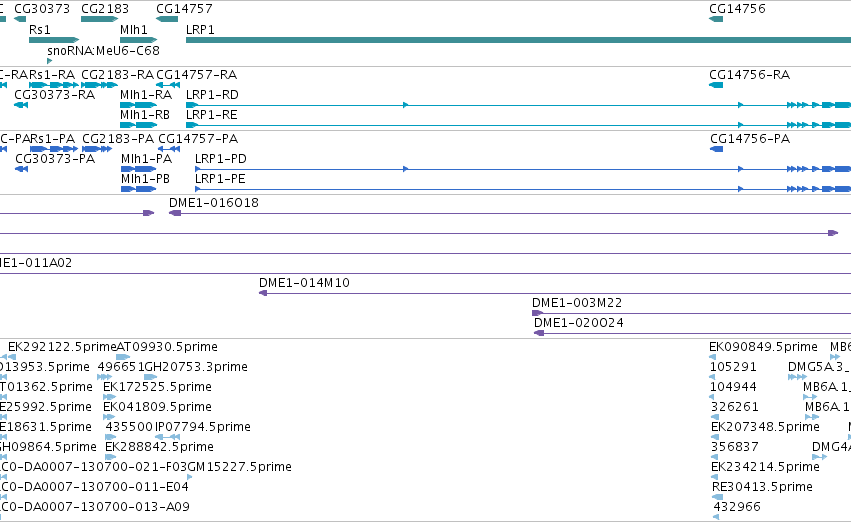Open the LRP1-PE protein label
The height and width of the screenshot is (522, 851).
point(220,179)
